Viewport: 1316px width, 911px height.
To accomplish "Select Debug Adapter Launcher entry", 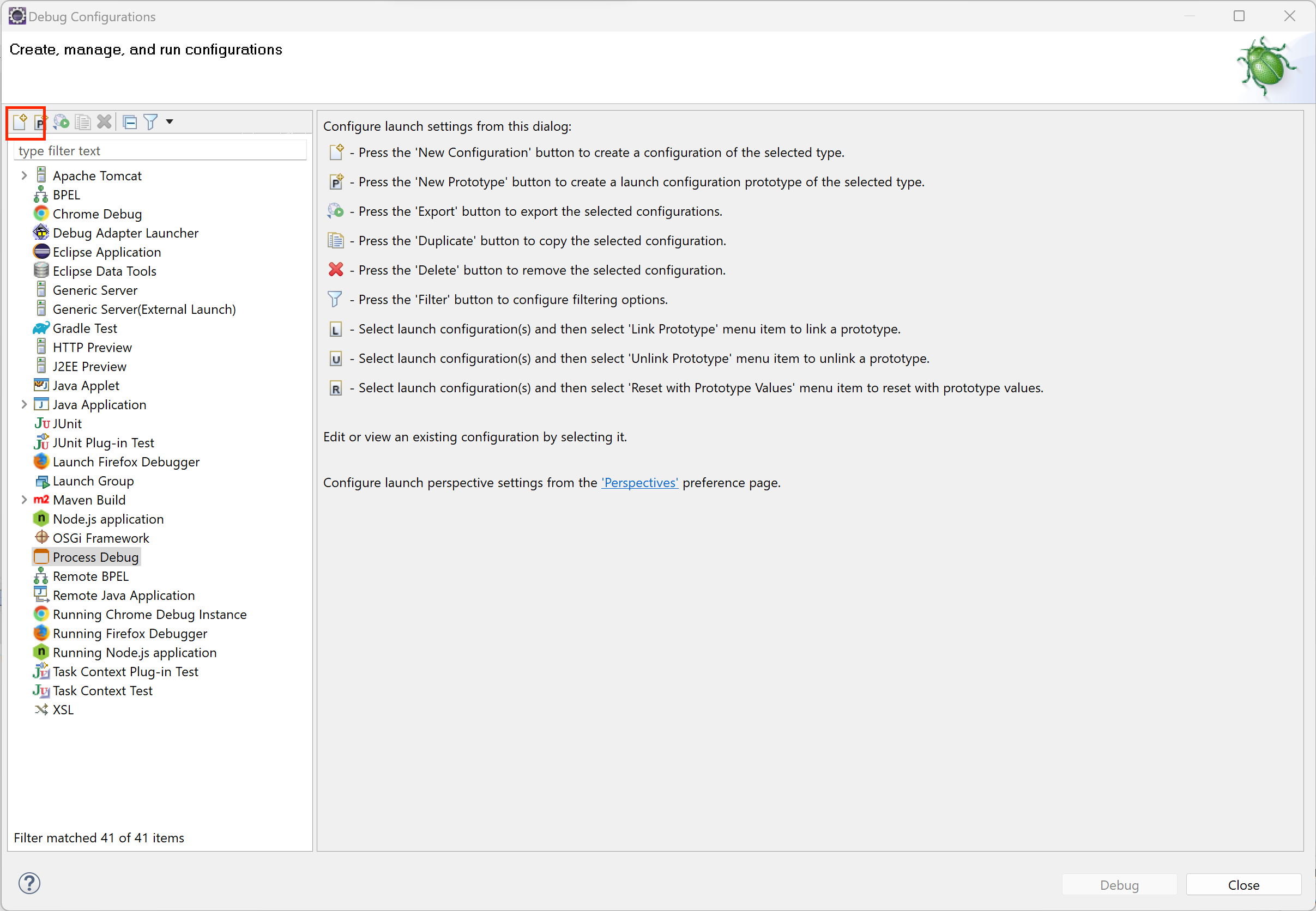I will pos(126,233).
